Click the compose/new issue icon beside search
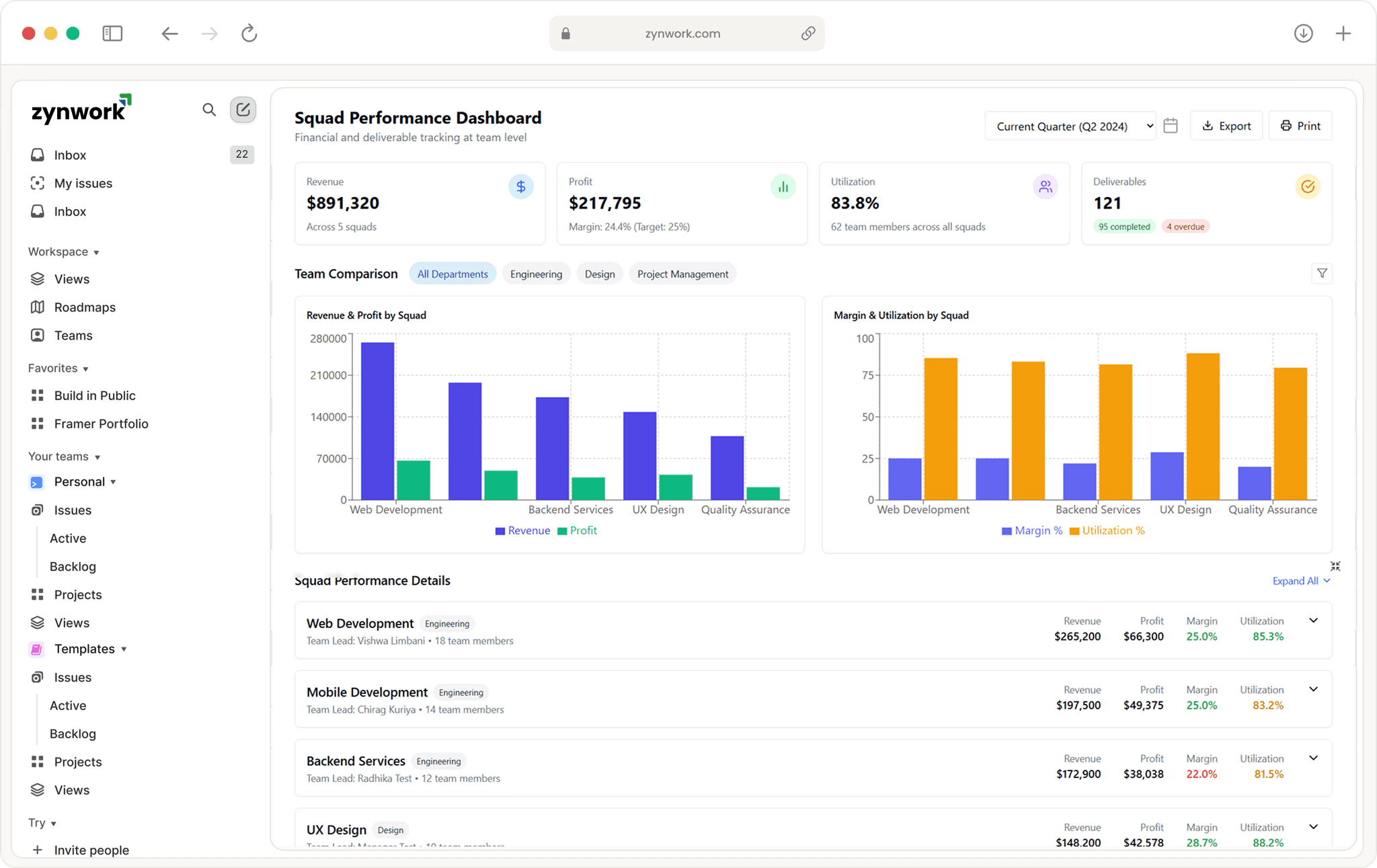 tap(243, 110)
